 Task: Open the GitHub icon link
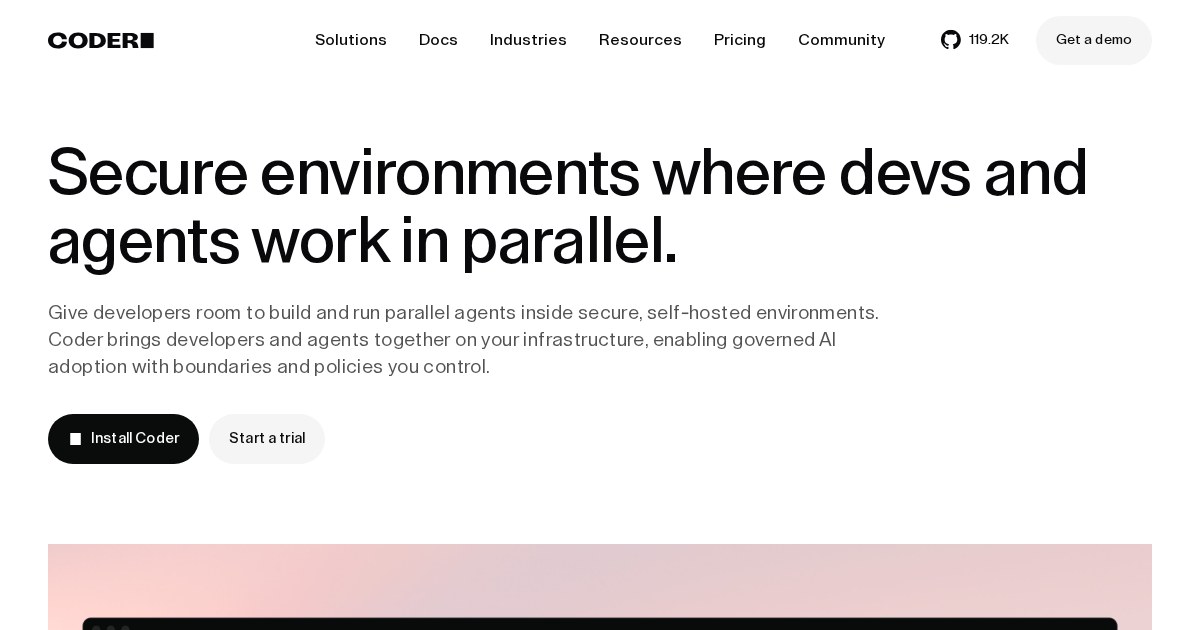point(950,40)
